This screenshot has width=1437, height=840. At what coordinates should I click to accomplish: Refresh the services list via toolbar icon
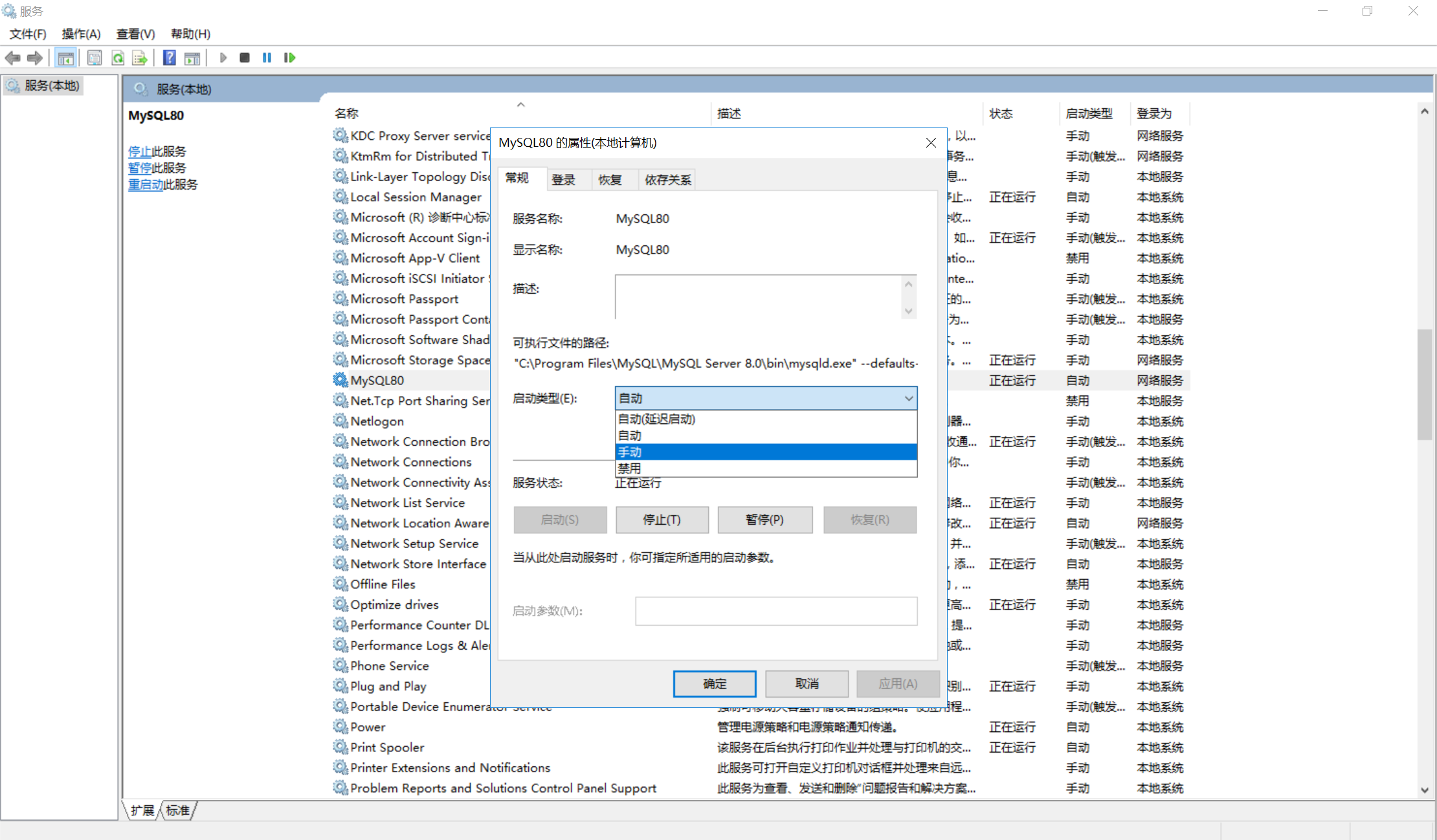coord(118,58)
